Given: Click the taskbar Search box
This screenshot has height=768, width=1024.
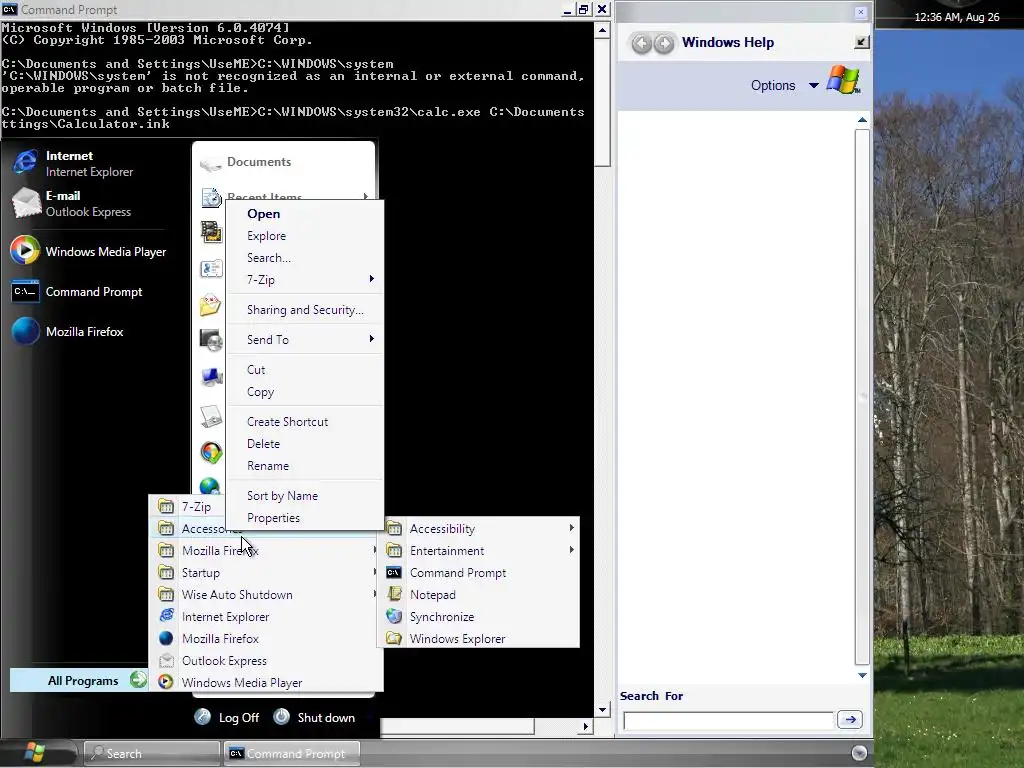Looking at the screenshot, I should point(152,753).
